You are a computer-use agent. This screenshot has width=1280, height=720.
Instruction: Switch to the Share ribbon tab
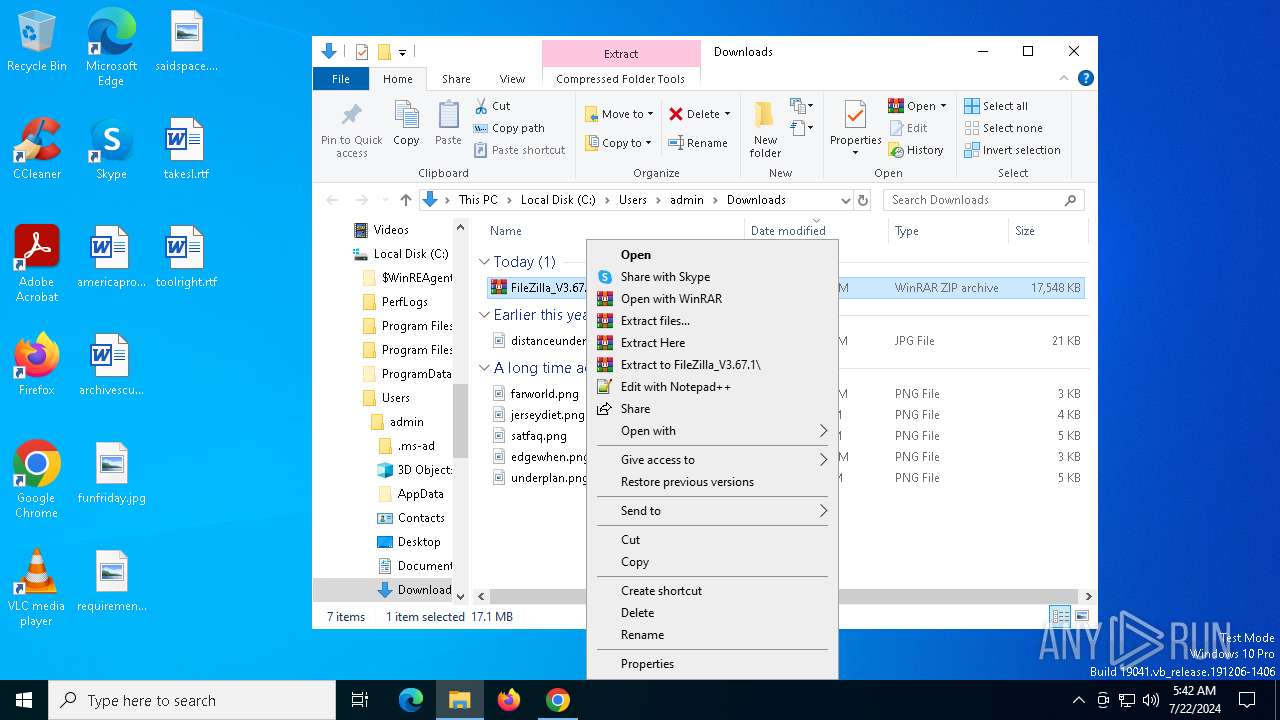(x=456, y=79)
